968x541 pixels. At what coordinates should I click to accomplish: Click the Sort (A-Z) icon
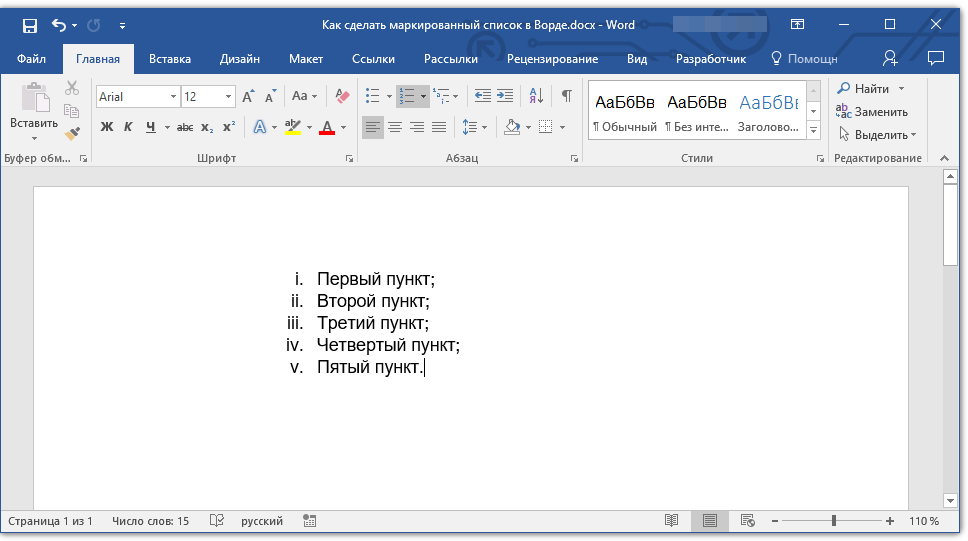pyautogui.click(x=536, y=96)
